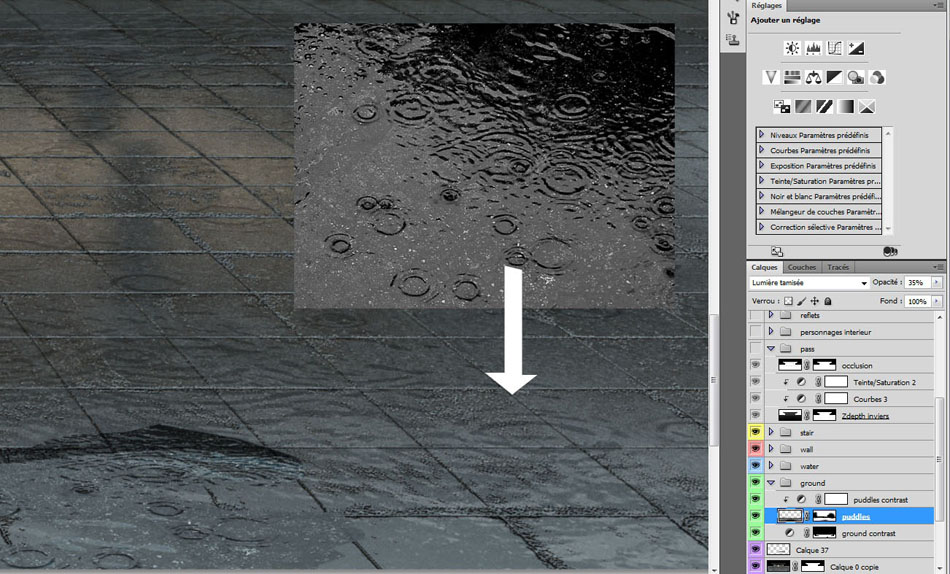
Task: Open the Opacité slider arrow
Action: [936, 283]
